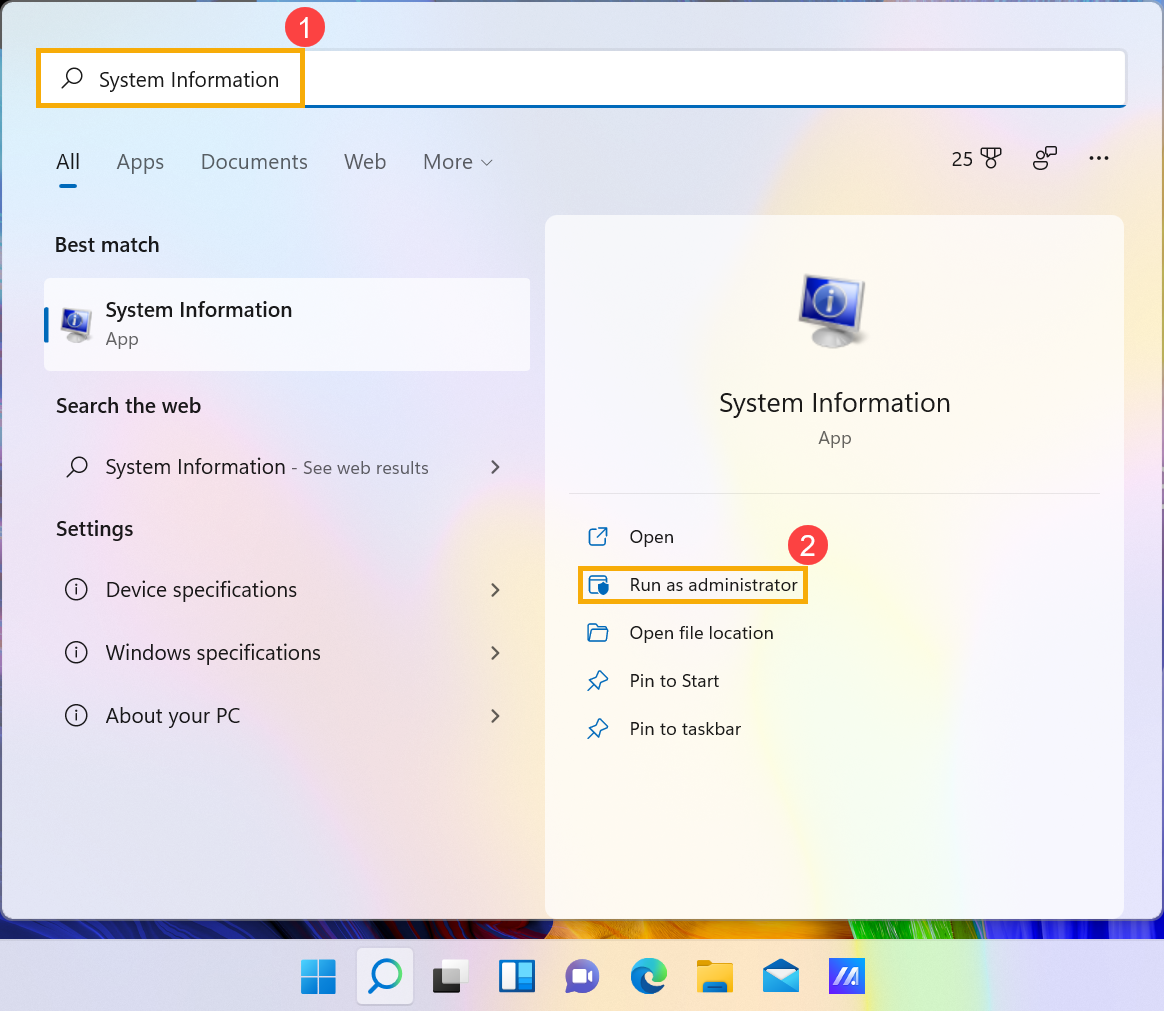Open File Explorer from the taskbar
Image resolution: width=1164 pixels, height=1011 pixels.
[x=715, y=976]
